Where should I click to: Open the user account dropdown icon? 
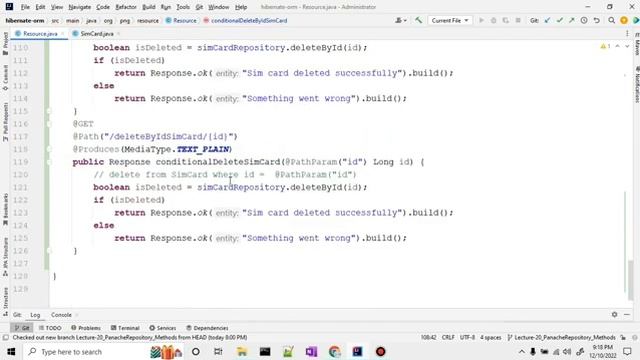tap(401, 20)
